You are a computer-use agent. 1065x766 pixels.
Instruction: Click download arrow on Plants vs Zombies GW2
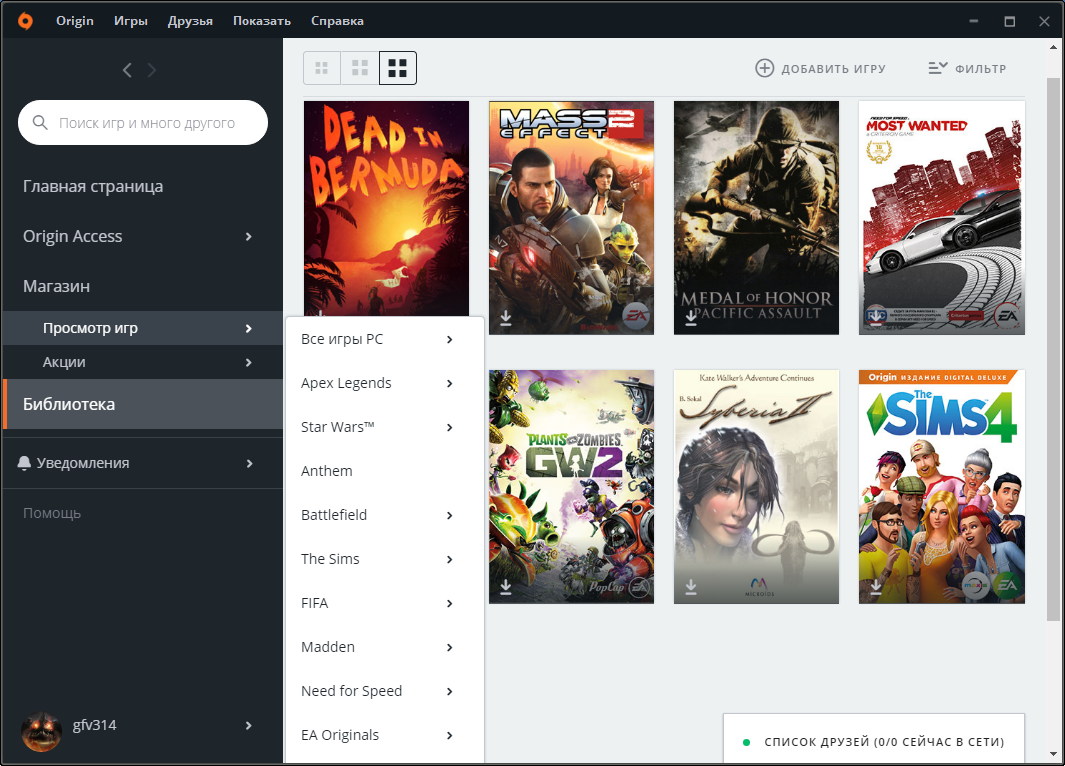click(x=506, y=587)
